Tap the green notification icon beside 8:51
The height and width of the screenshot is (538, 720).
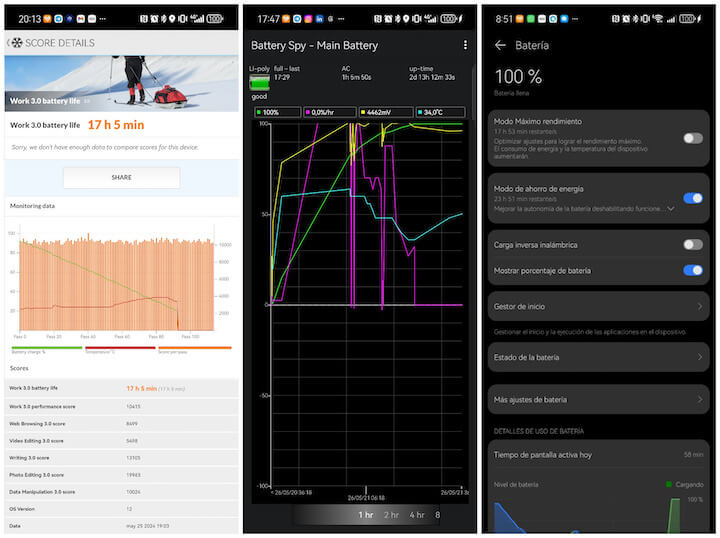coord(531,19)
